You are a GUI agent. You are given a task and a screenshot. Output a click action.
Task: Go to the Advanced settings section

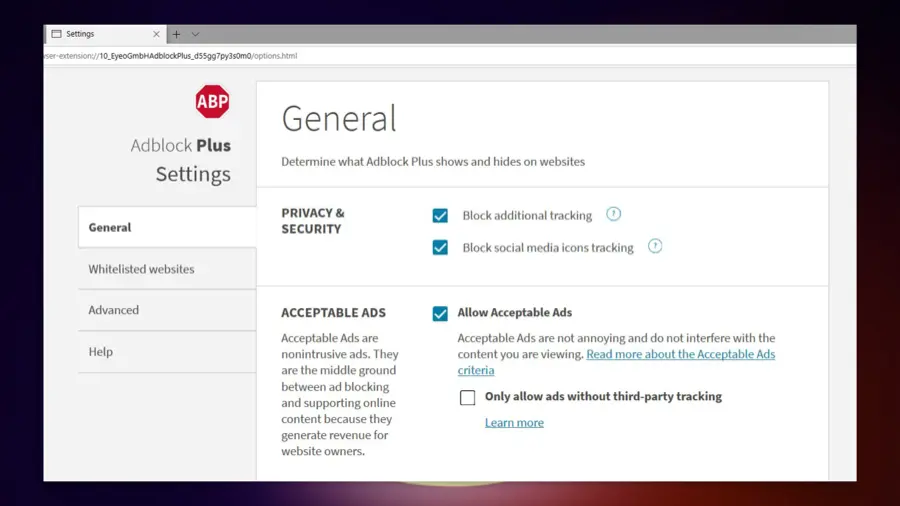pos(167,310)
